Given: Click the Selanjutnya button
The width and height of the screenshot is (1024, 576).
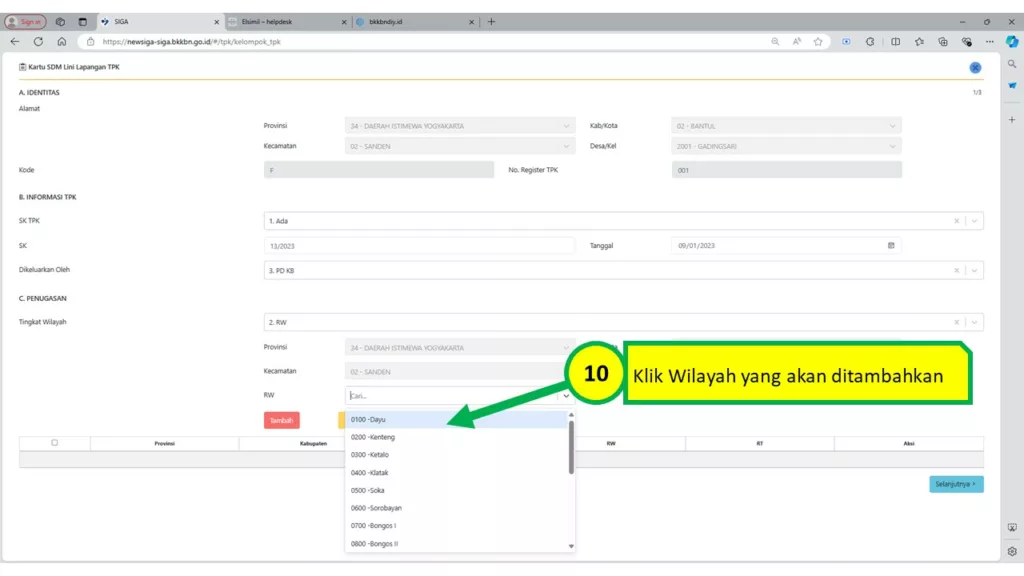Looking at the screenshot, I should click(955, 485).
